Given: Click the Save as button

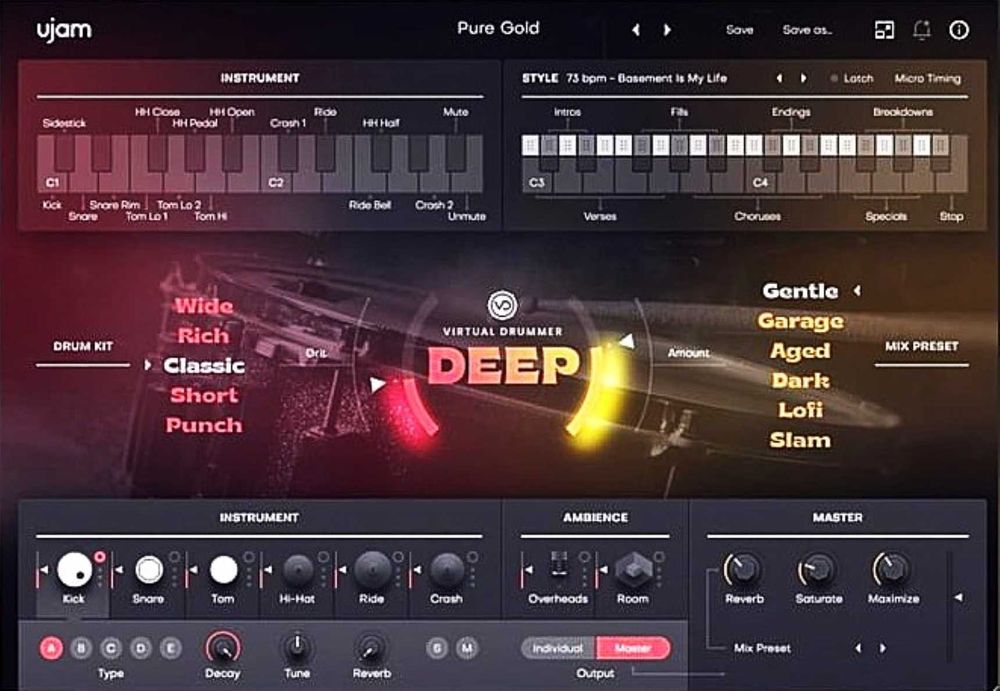Looking at the screenshot, I should 807,30.
